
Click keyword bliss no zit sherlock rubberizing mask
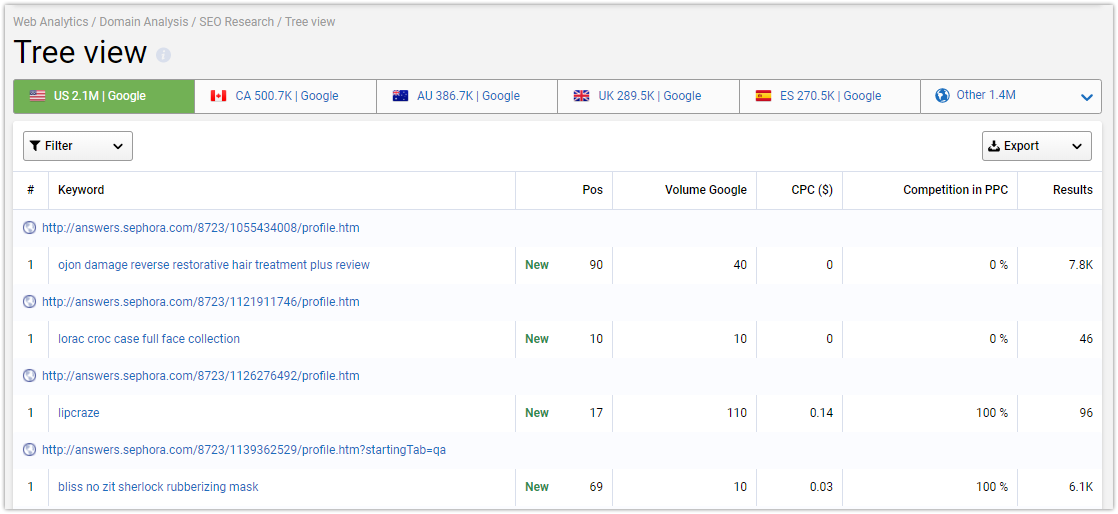click(158, 487)
